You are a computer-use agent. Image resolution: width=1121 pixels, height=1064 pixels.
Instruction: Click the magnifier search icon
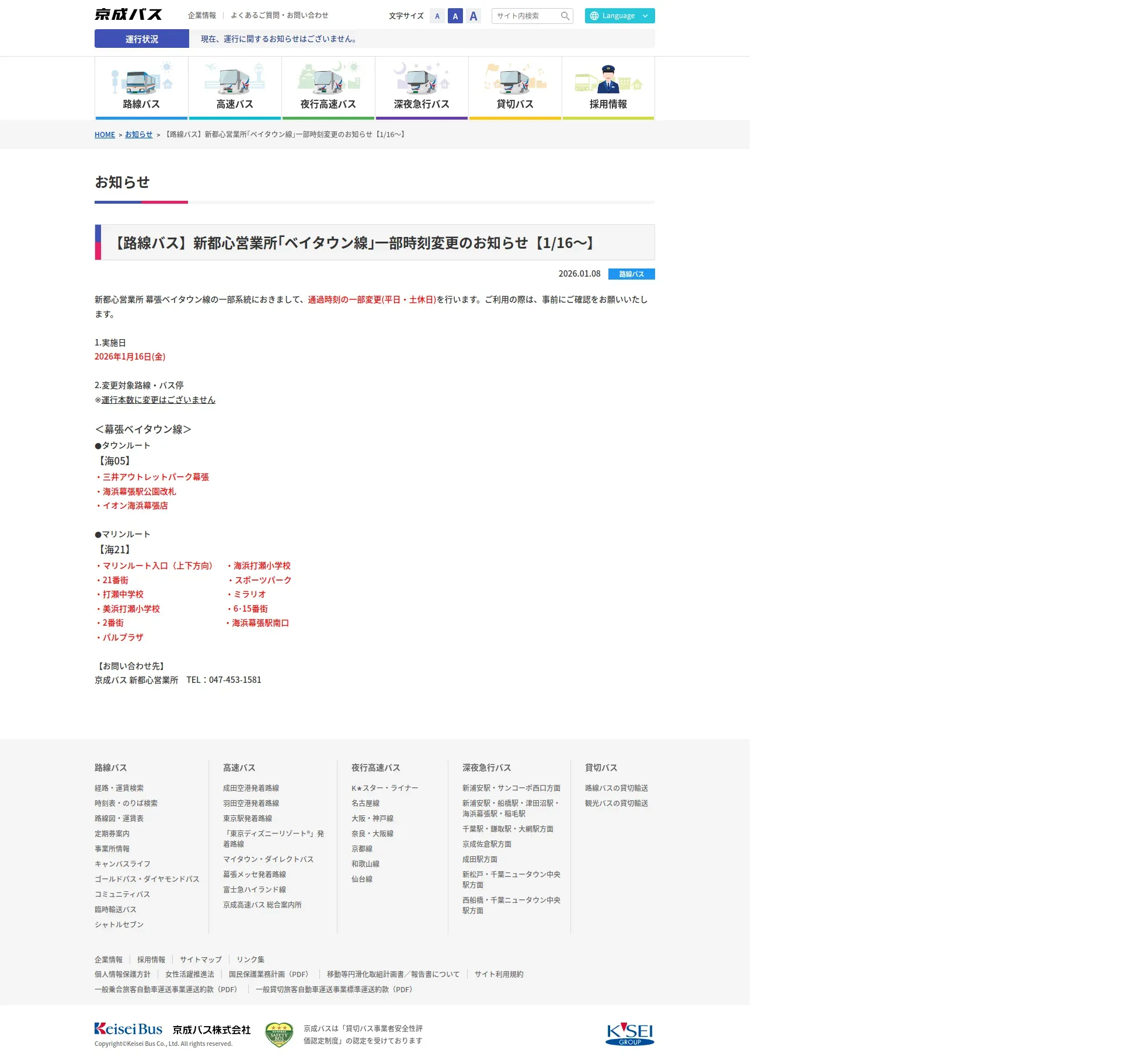pyautogui.click(x=565, y=16)
